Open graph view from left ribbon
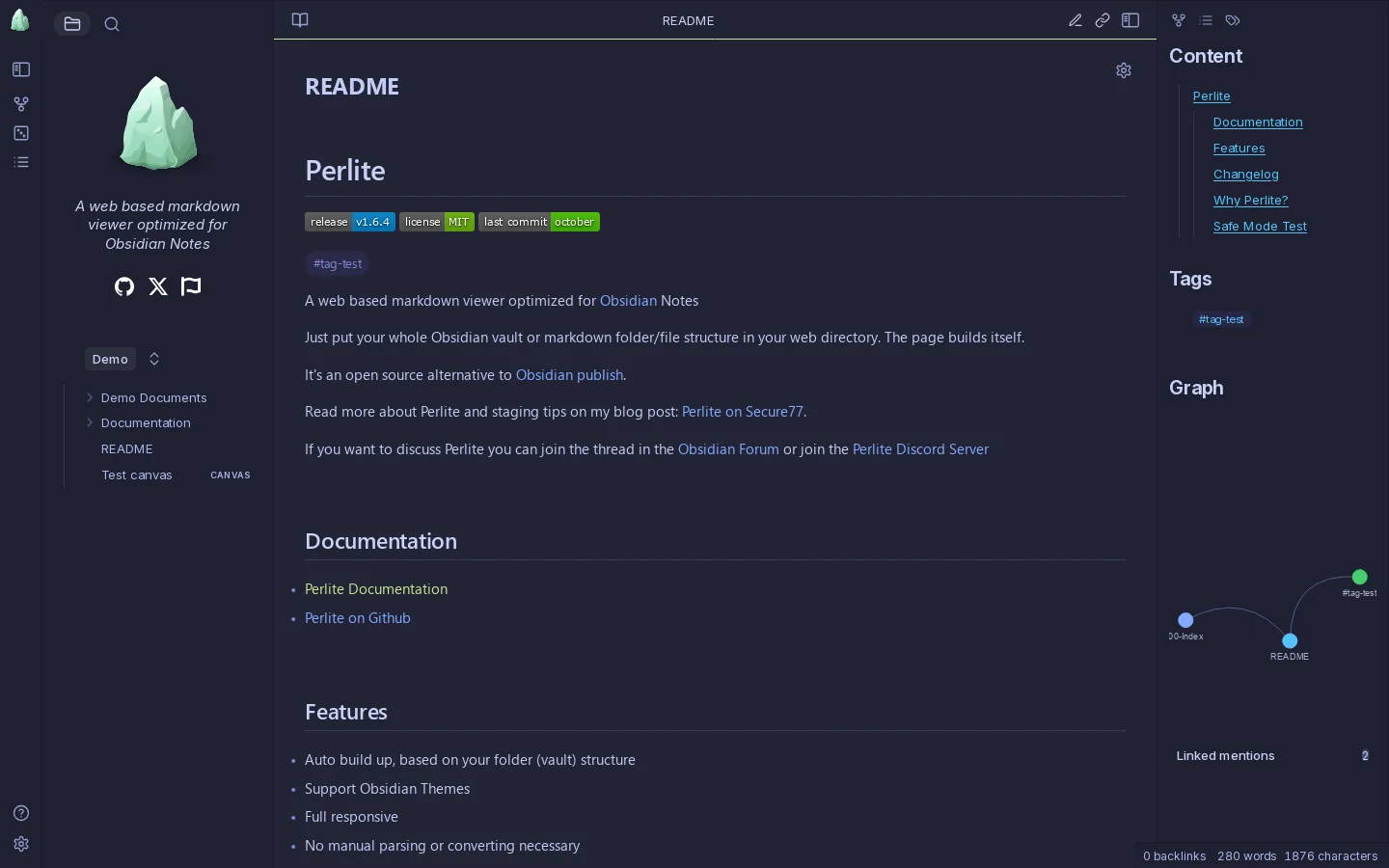 click(21, 103)
